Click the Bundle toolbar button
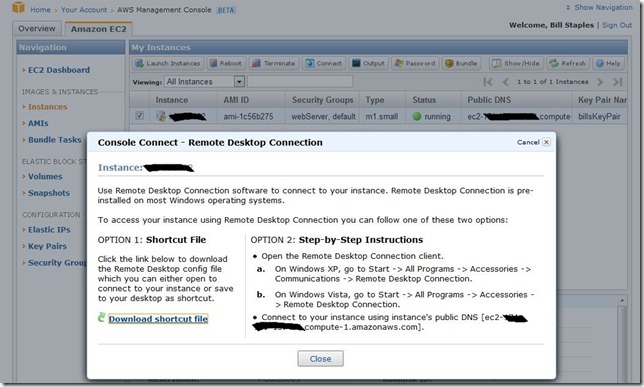The width and height of the screenshot is (644, 387). click(x=461, y=63)
